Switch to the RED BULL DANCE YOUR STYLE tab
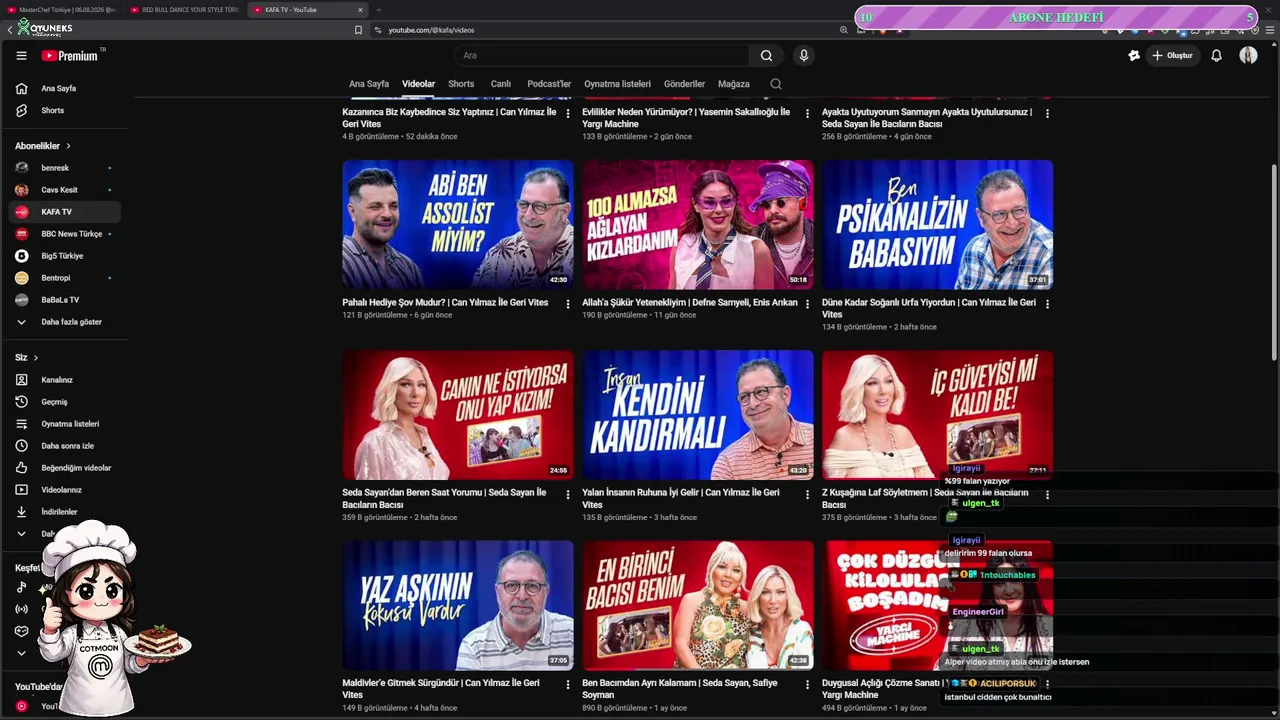 [x=185, y=10]
